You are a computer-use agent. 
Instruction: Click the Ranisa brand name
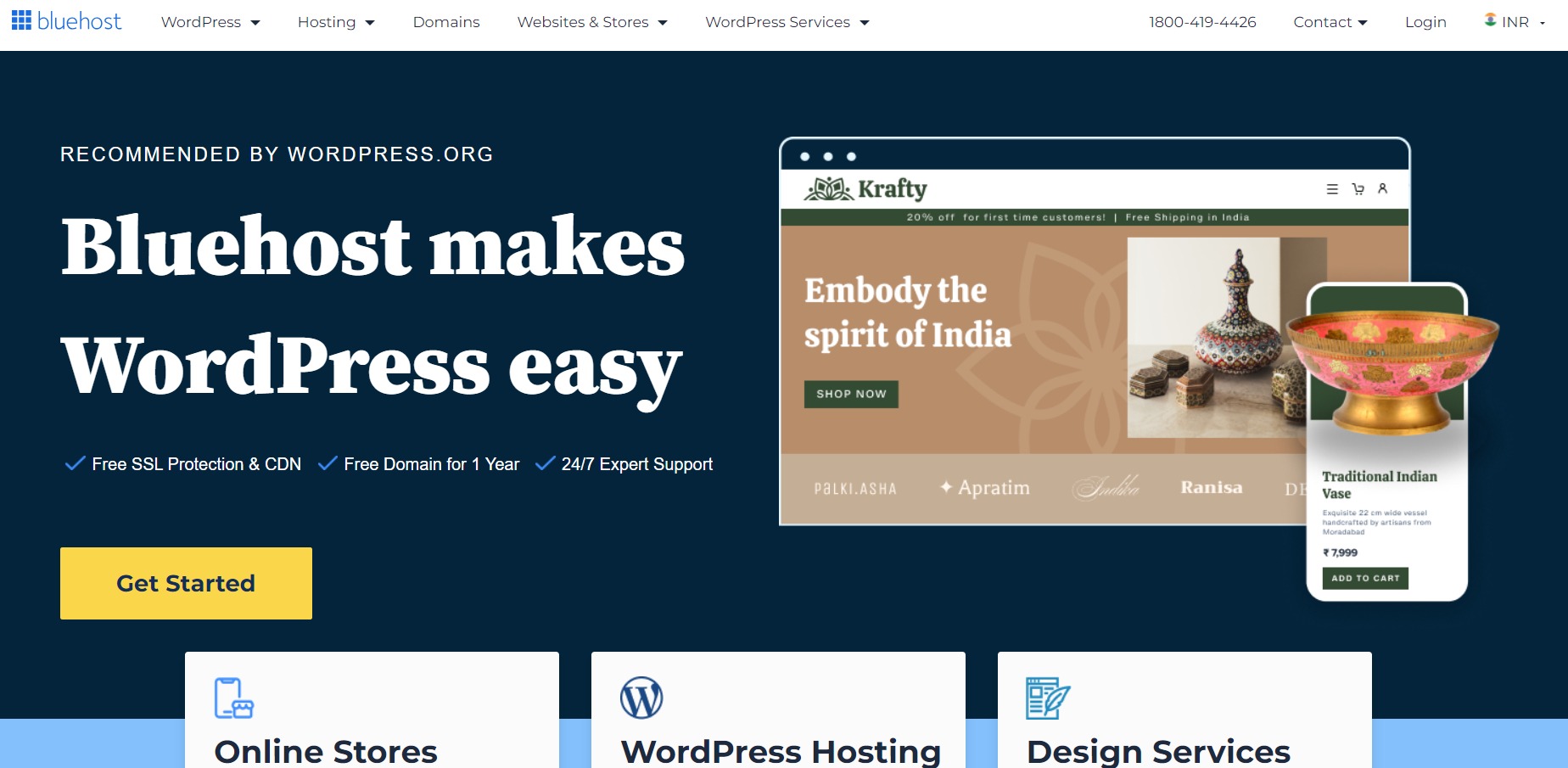click(1212, 487)
